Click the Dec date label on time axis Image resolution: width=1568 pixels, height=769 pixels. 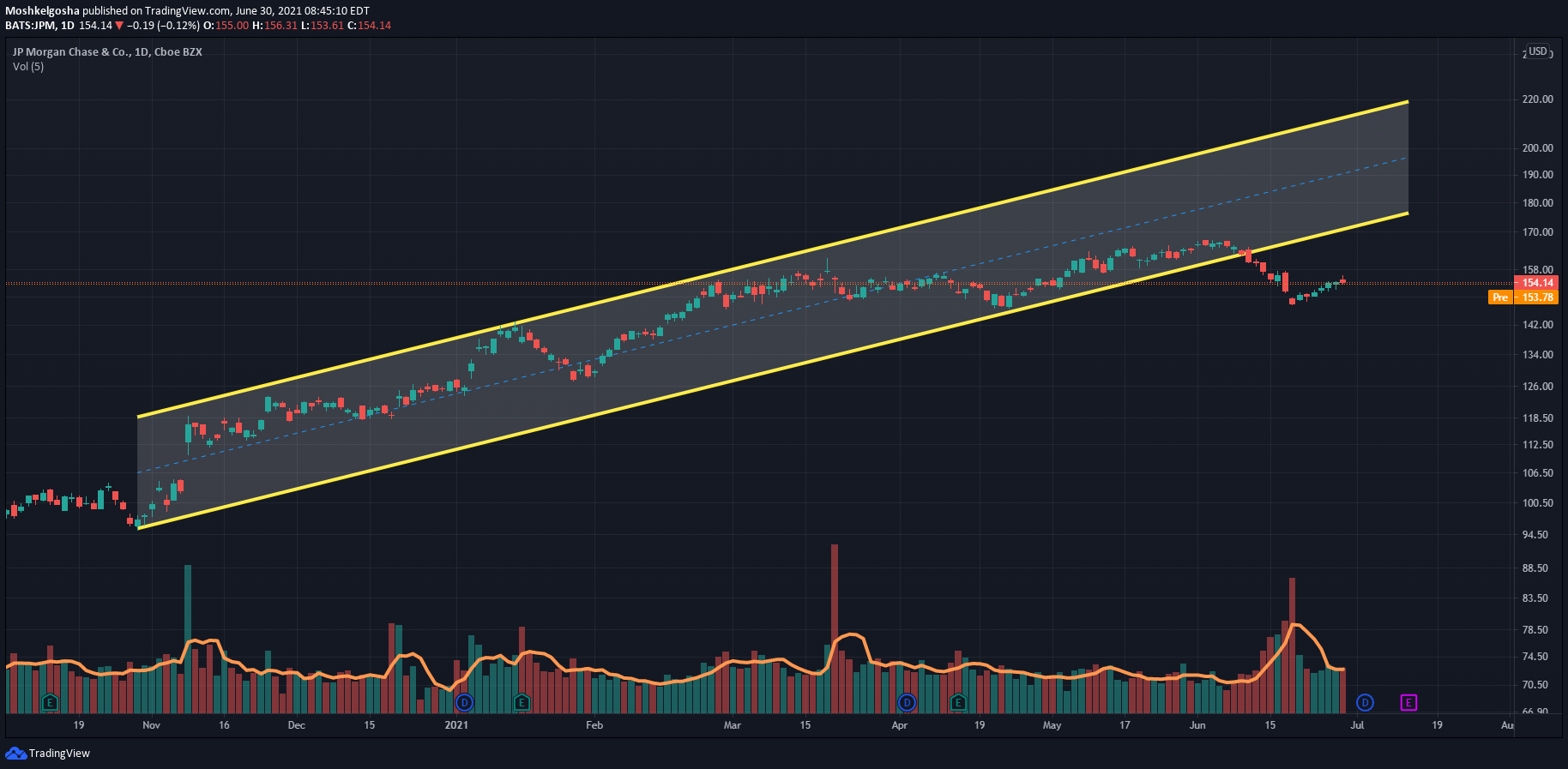coord(296,725)
